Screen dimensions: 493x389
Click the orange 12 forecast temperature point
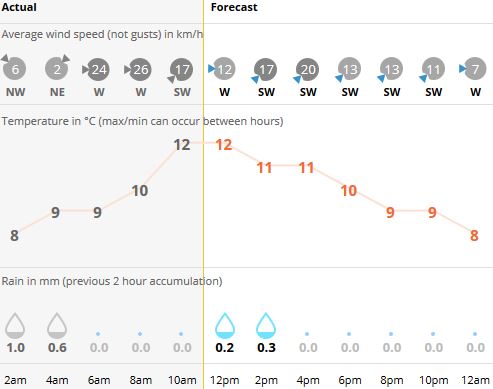pos(224,145)
